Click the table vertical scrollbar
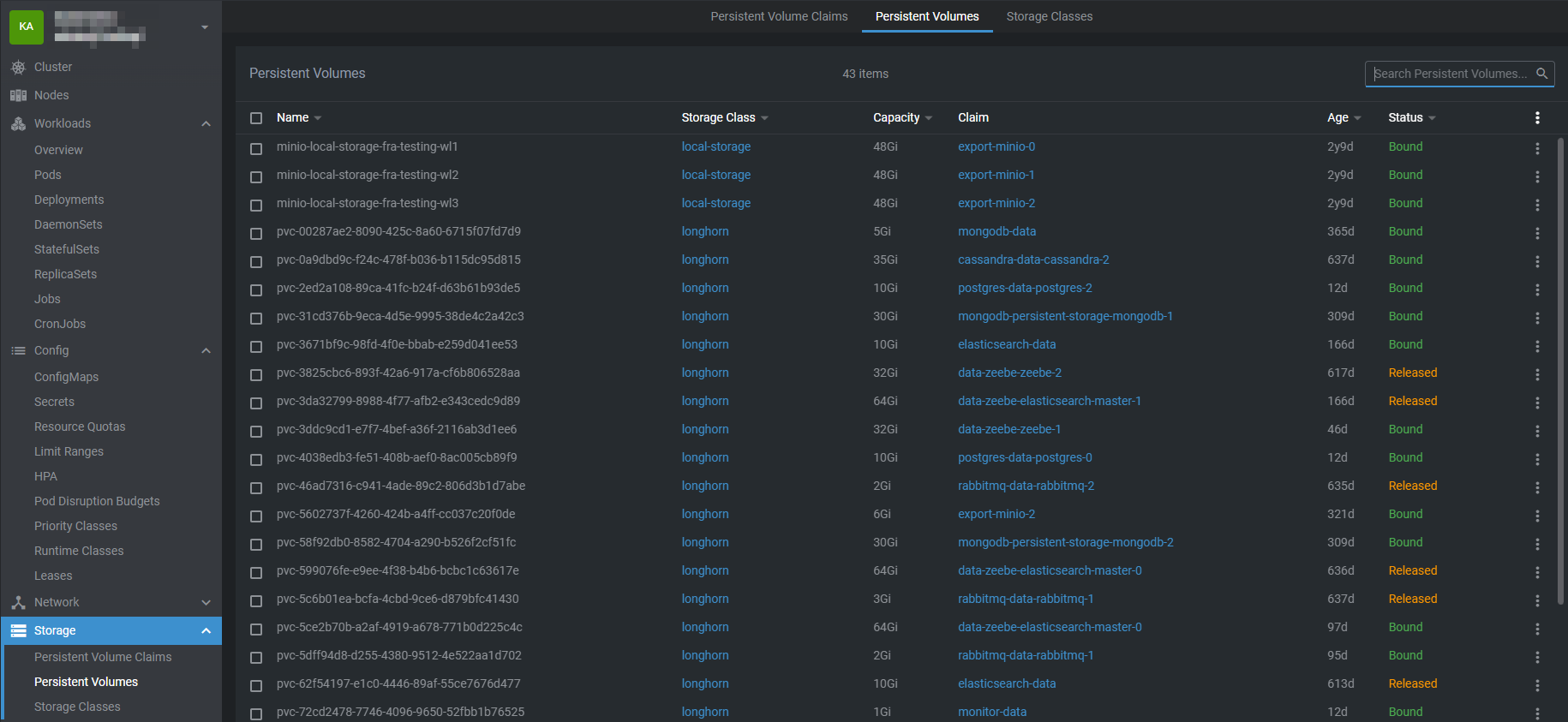1568x722 pixels. pyautogui.click(x=1560, y=368)
